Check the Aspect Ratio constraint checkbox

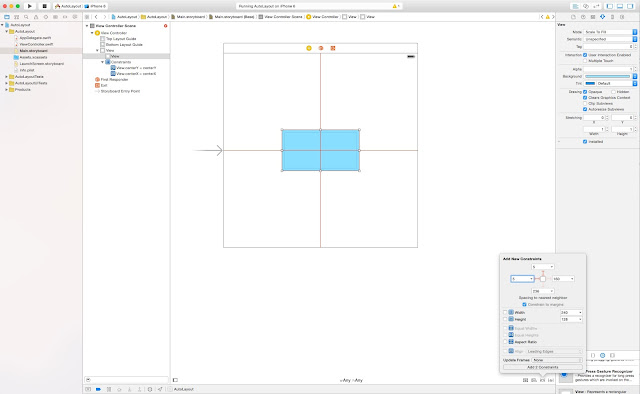click(505, 342)
